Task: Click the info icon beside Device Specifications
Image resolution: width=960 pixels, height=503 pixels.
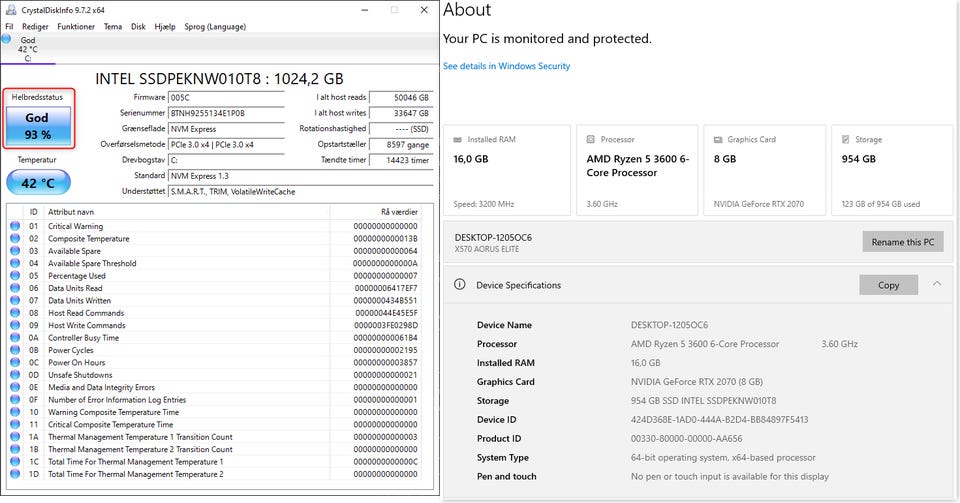Action: (460, 285)
